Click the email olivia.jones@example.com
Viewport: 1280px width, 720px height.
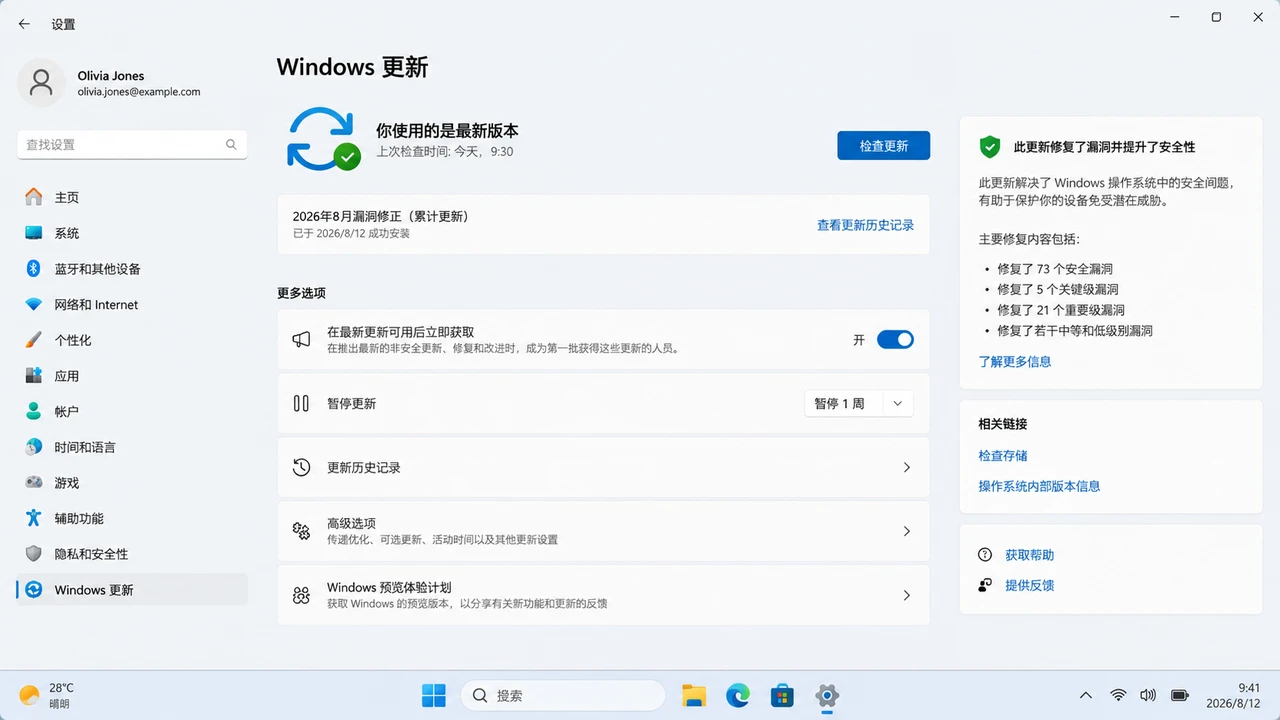pyautogui.click(x=139, y=92)
